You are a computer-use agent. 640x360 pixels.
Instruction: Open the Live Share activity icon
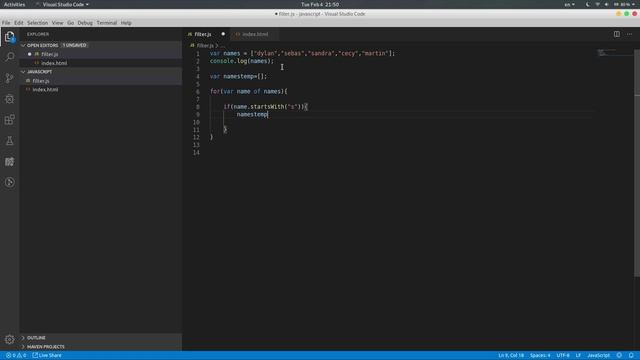(9, 182)
